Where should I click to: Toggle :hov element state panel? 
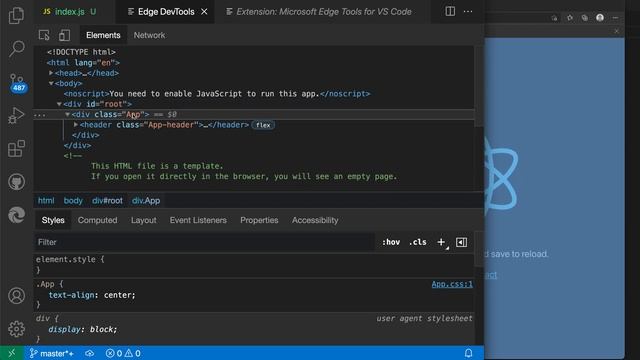pyautogui.click(x=391, y=242)
